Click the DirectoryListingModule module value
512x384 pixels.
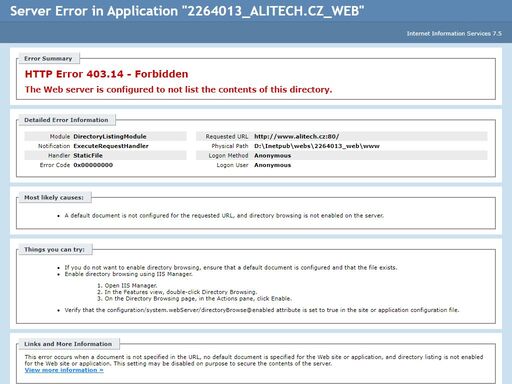point(110,136)
